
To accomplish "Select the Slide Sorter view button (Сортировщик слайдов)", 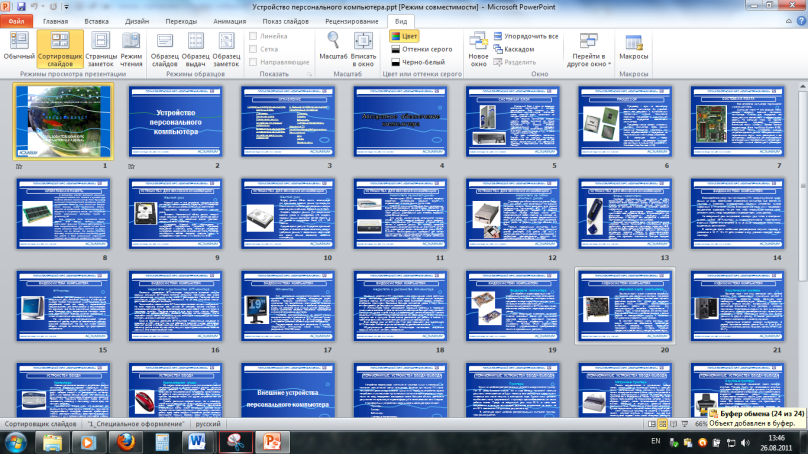I will coord(60,49).
